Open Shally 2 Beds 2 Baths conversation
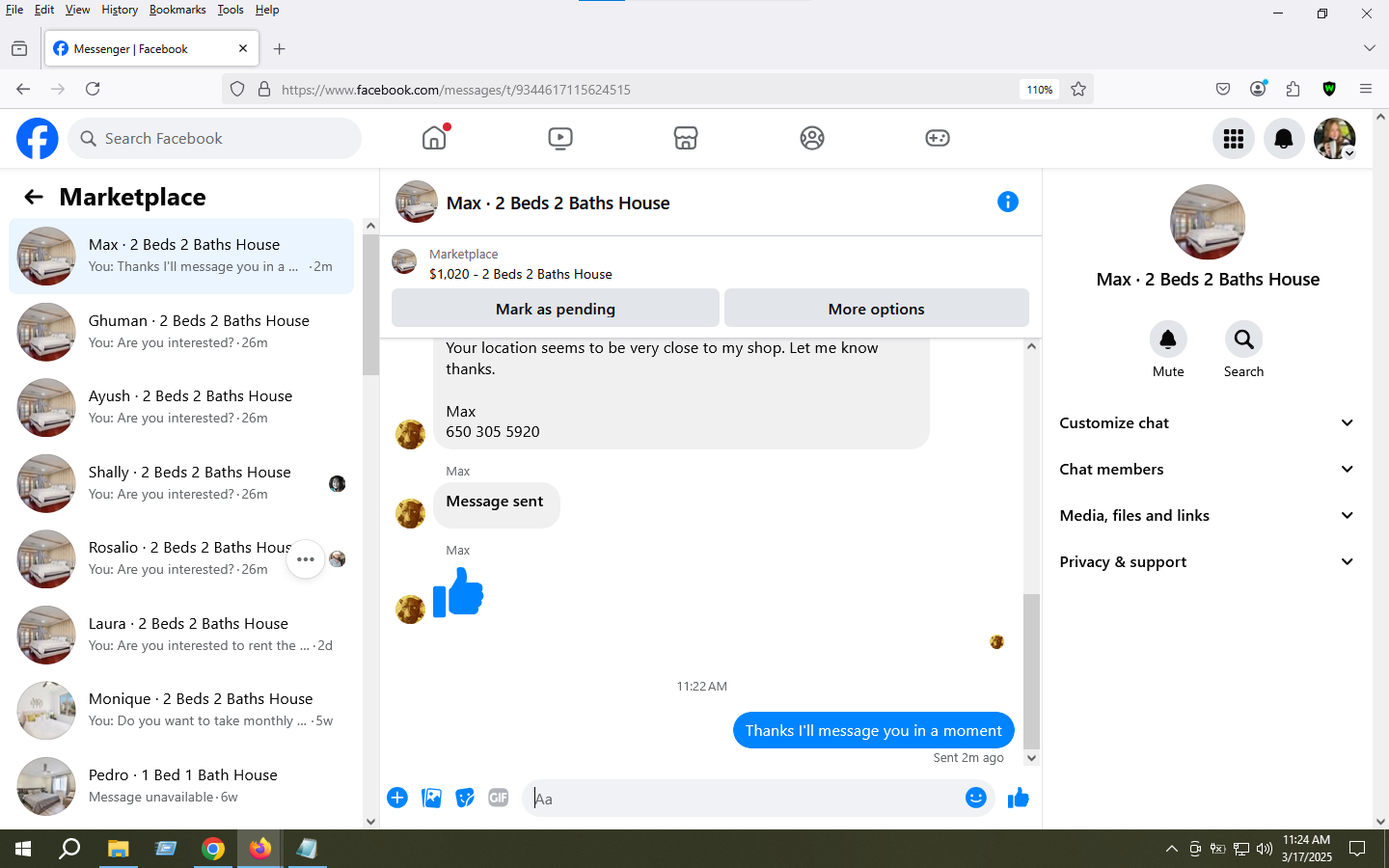This screenshot has height=868, width=1389. tap(181, 483)
